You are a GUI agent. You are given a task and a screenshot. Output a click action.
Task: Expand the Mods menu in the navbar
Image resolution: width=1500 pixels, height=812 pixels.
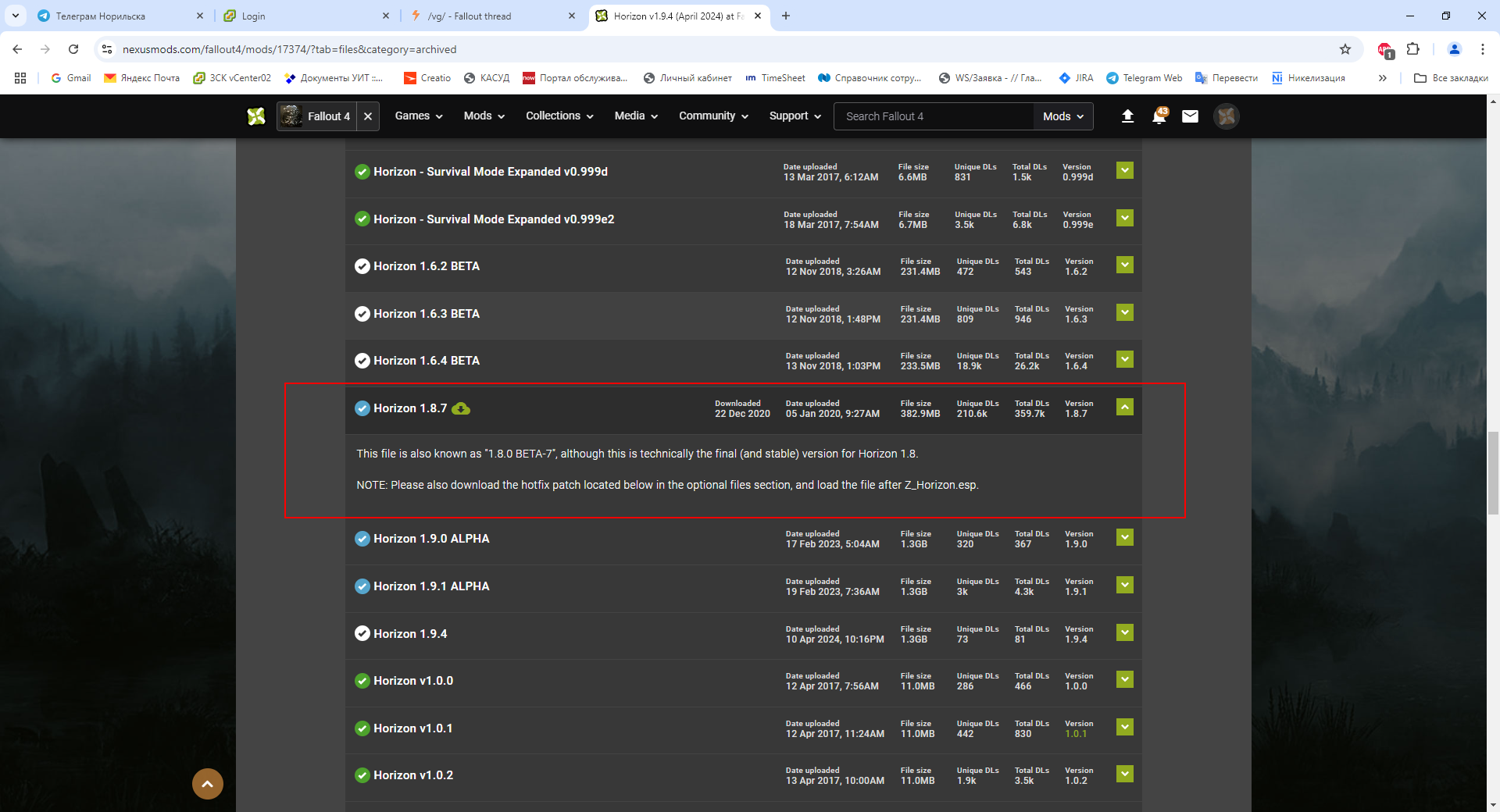[x=484, y=116]
